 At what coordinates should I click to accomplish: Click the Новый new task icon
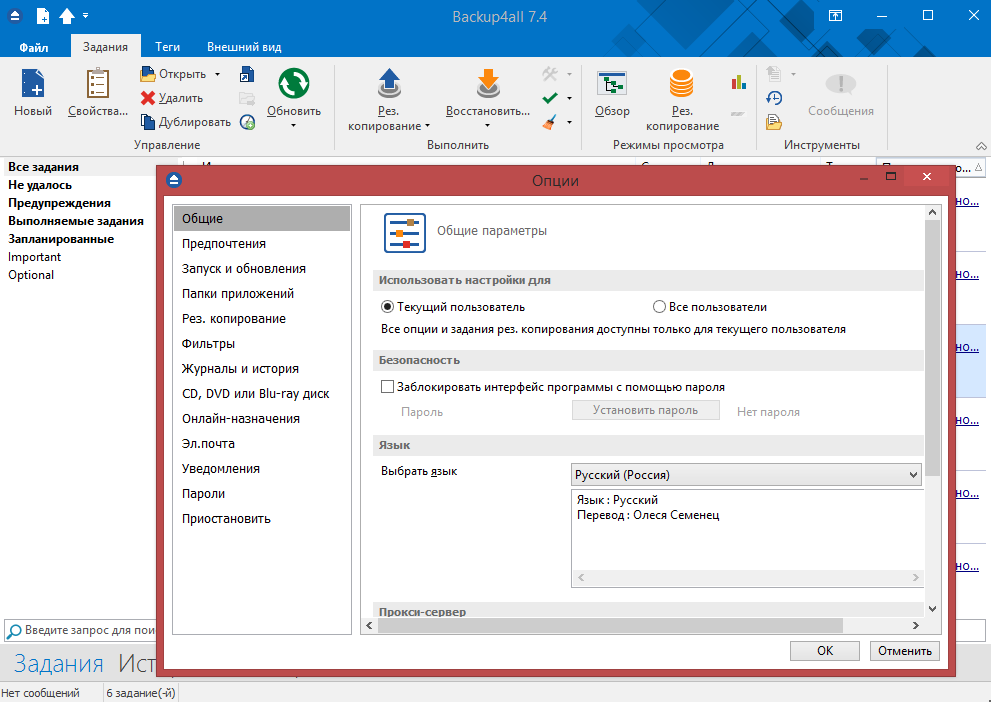[x=33, y=83]
